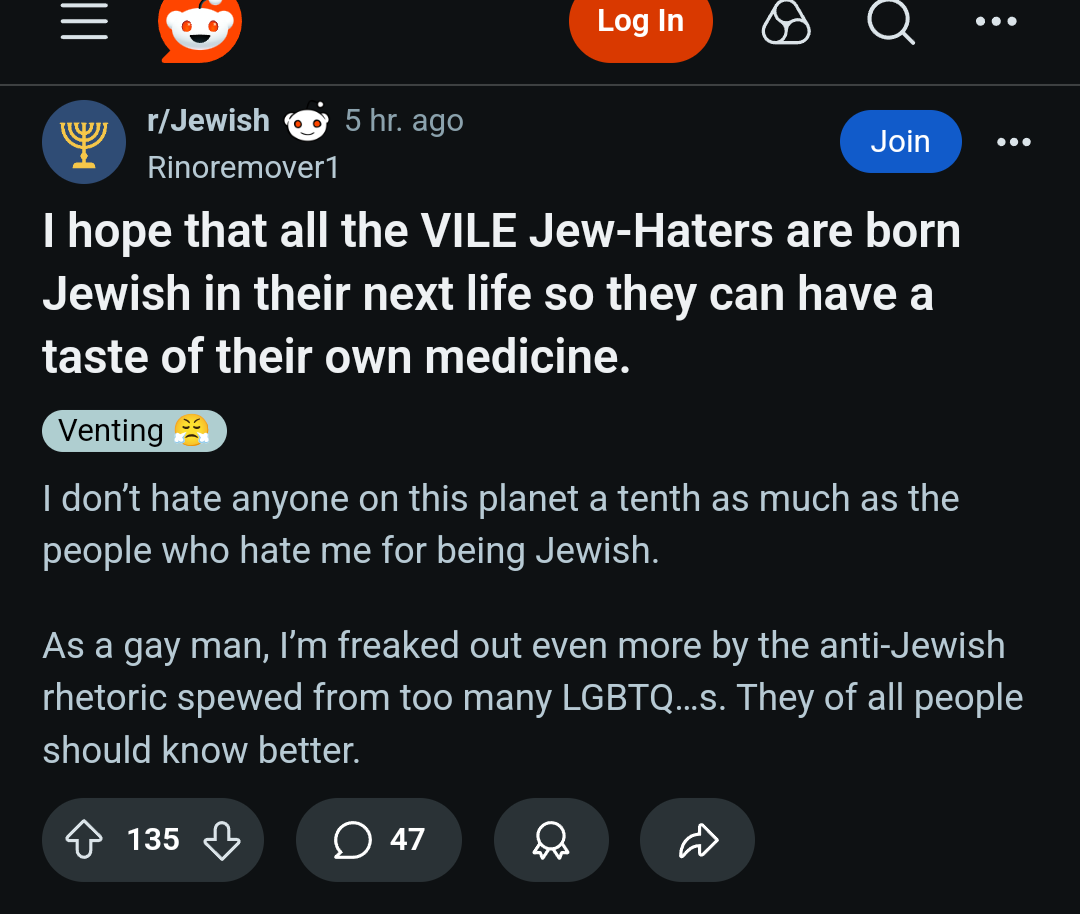
Task: Share this post using arrow icon
Action: pos(697,840)
